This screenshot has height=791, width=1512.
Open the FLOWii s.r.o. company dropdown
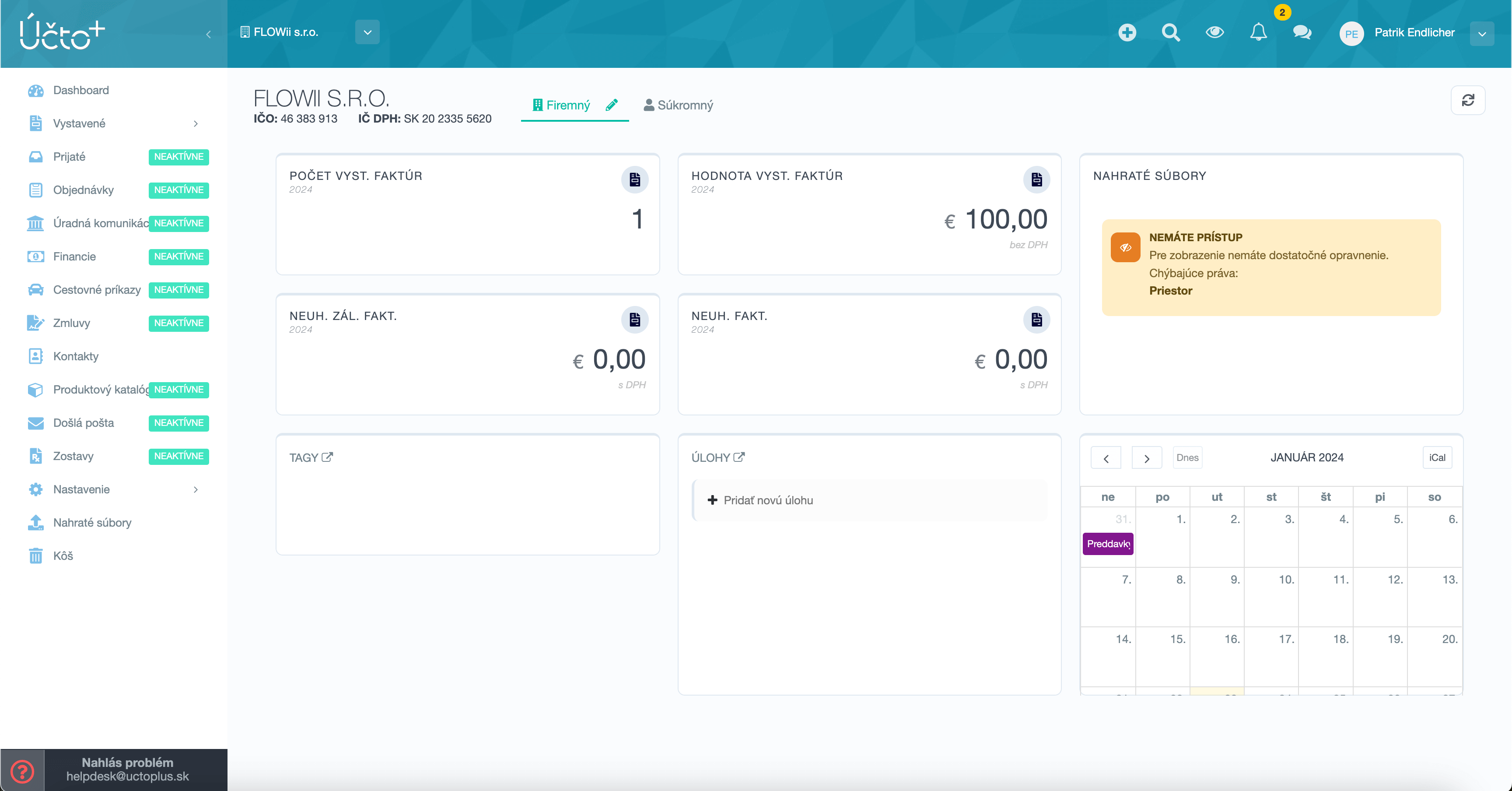pyautogui.click(x=367, y=32)
